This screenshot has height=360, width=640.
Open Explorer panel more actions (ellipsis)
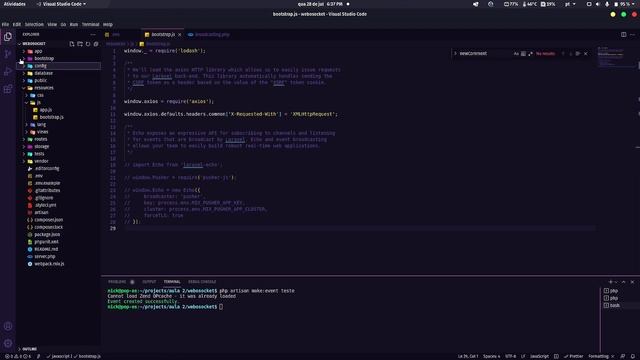click(93, 34)
